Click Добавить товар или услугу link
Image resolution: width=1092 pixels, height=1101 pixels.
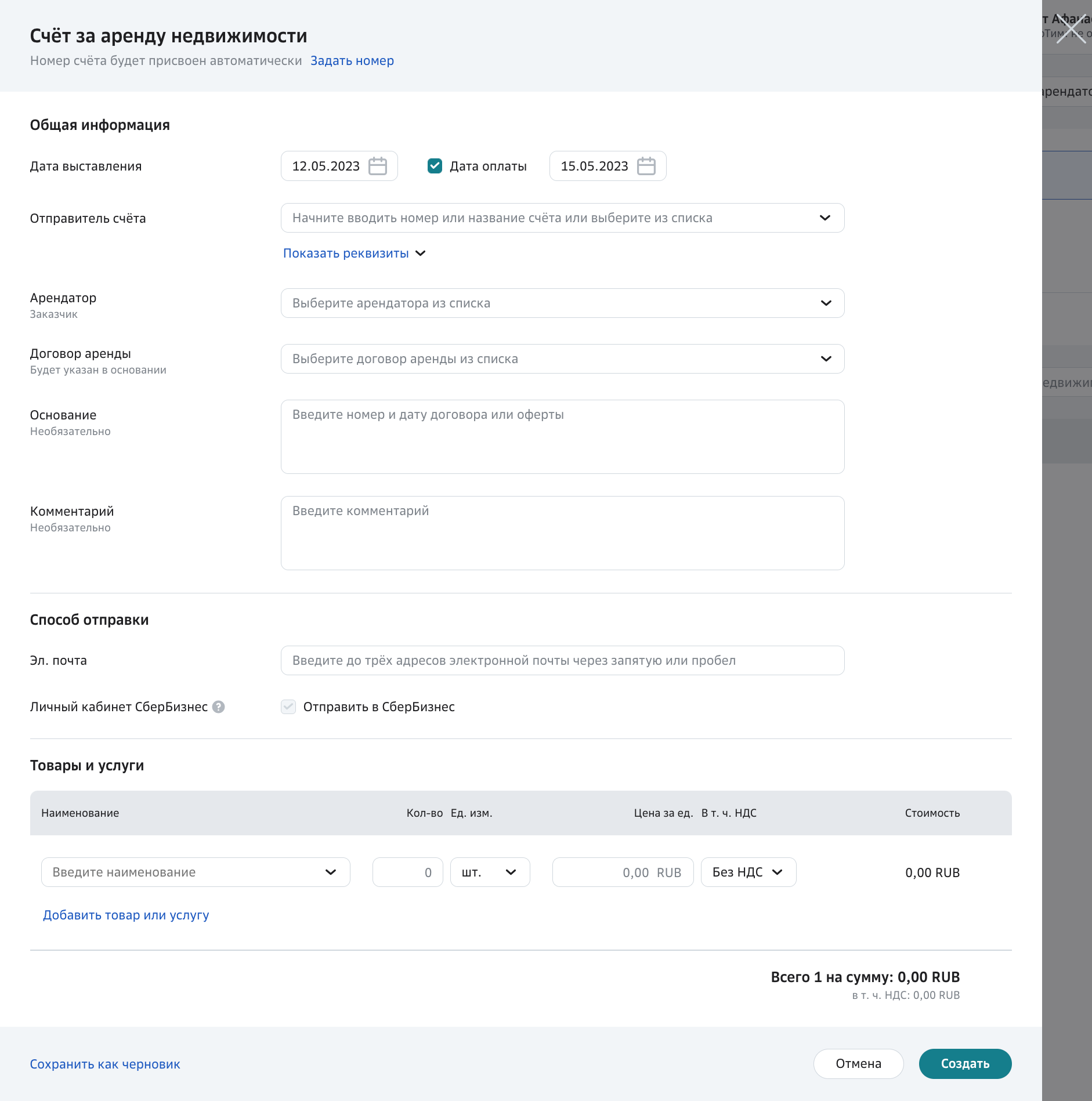[x=126, y=915]
